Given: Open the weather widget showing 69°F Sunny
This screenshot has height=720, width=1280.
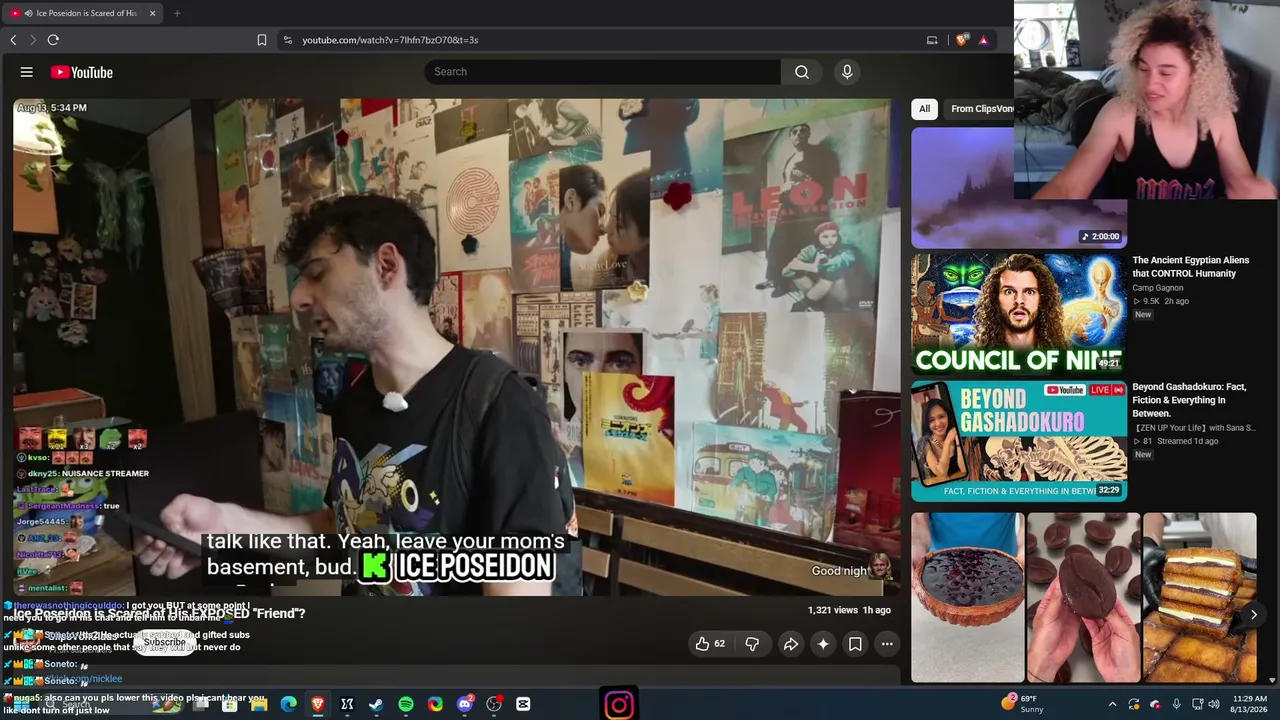Looking at the screenshot, I should point(1021,704).
